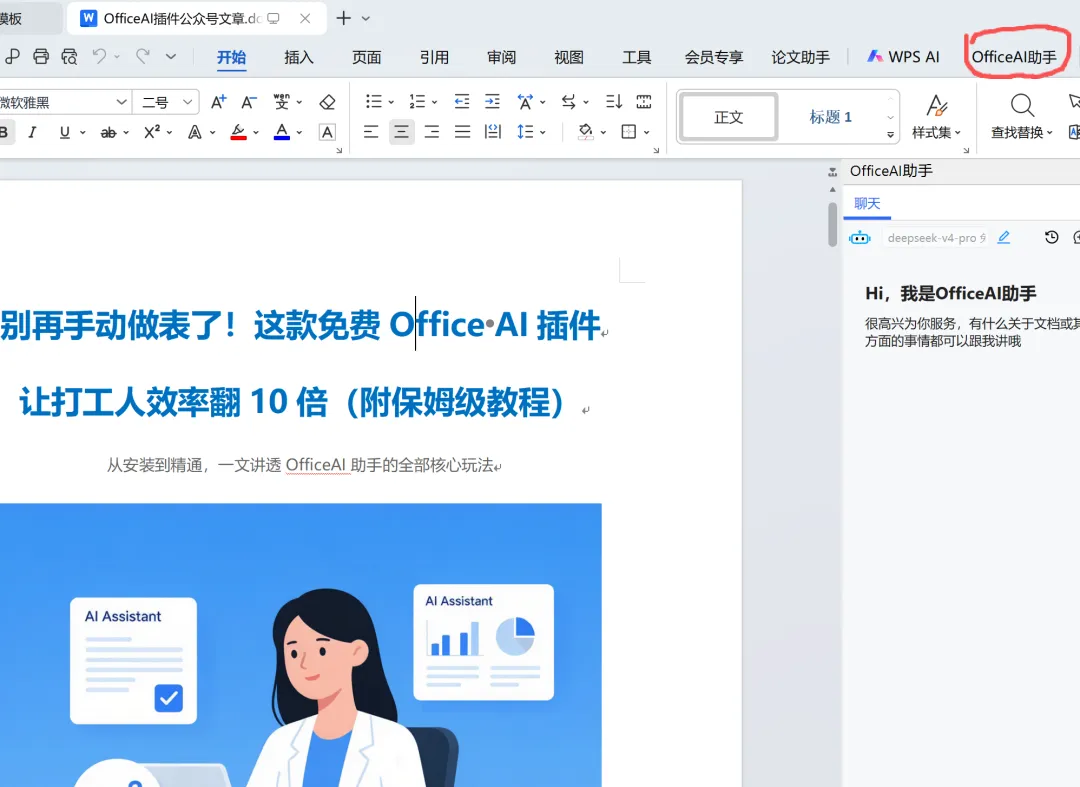Open the paragraph dialog launcher arrow
This screenshot has width=1080, height=787.
[656, 150]
